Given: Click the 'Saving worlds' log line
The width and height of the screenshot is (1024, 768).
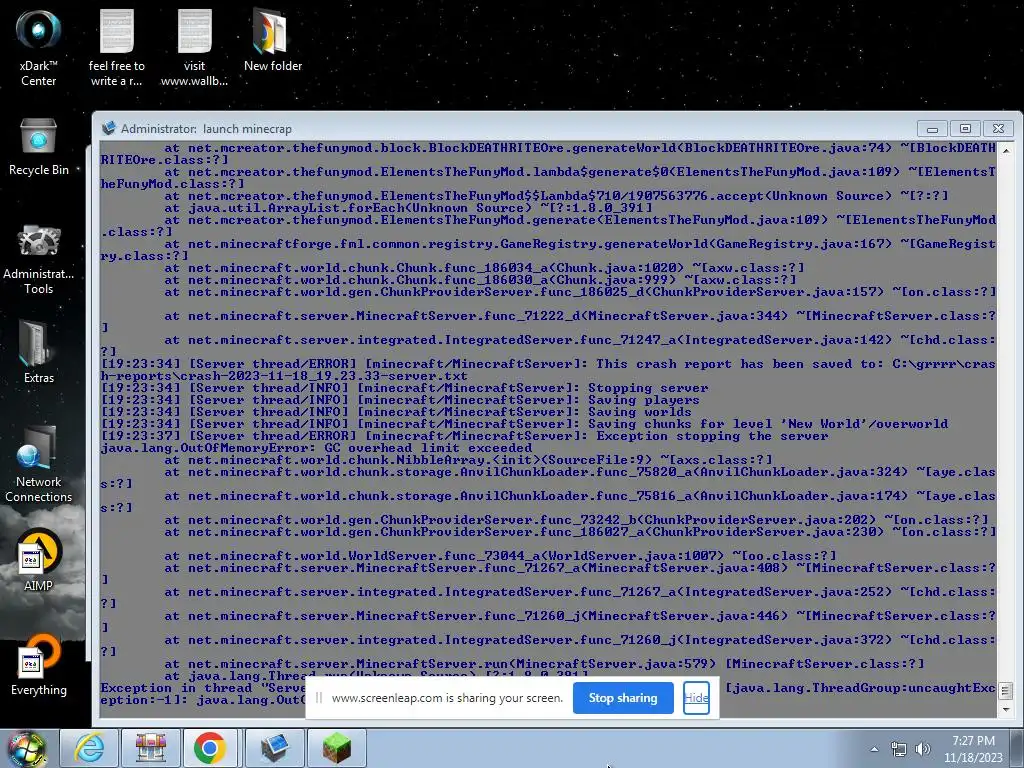Looking at the screenshot, I should click(396, 411).
